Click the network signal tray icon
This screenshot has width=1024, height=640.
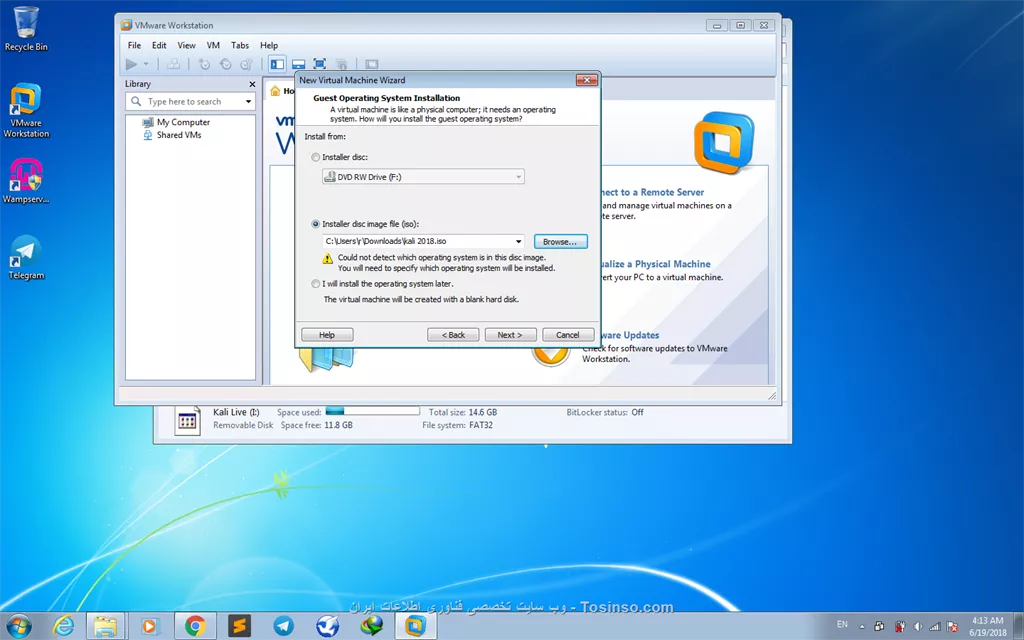(x=935, y=626)
